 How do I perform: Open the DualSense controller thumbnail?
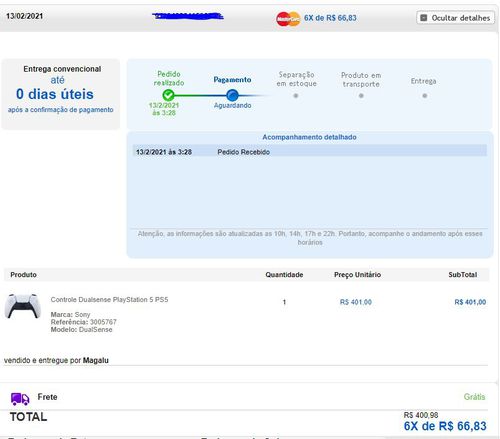tap(23, 306)
